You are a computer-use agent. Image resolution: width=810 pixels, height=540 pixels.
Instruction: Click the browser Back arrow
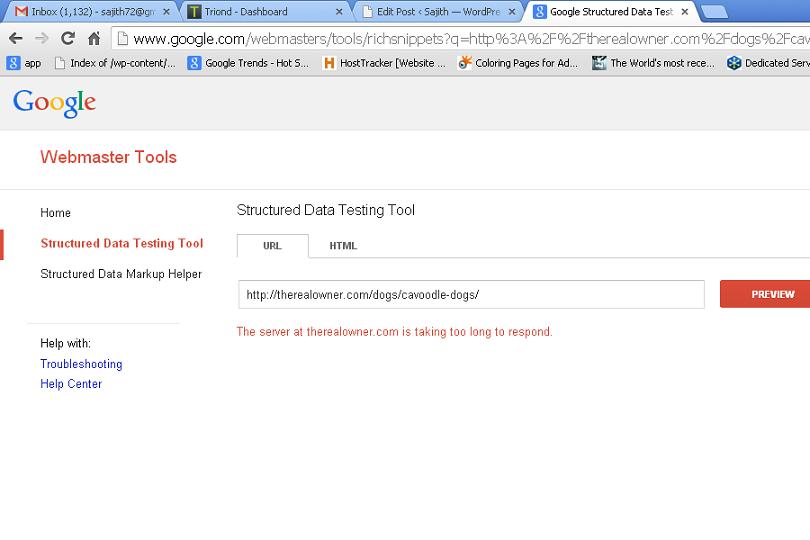[16, 38]
